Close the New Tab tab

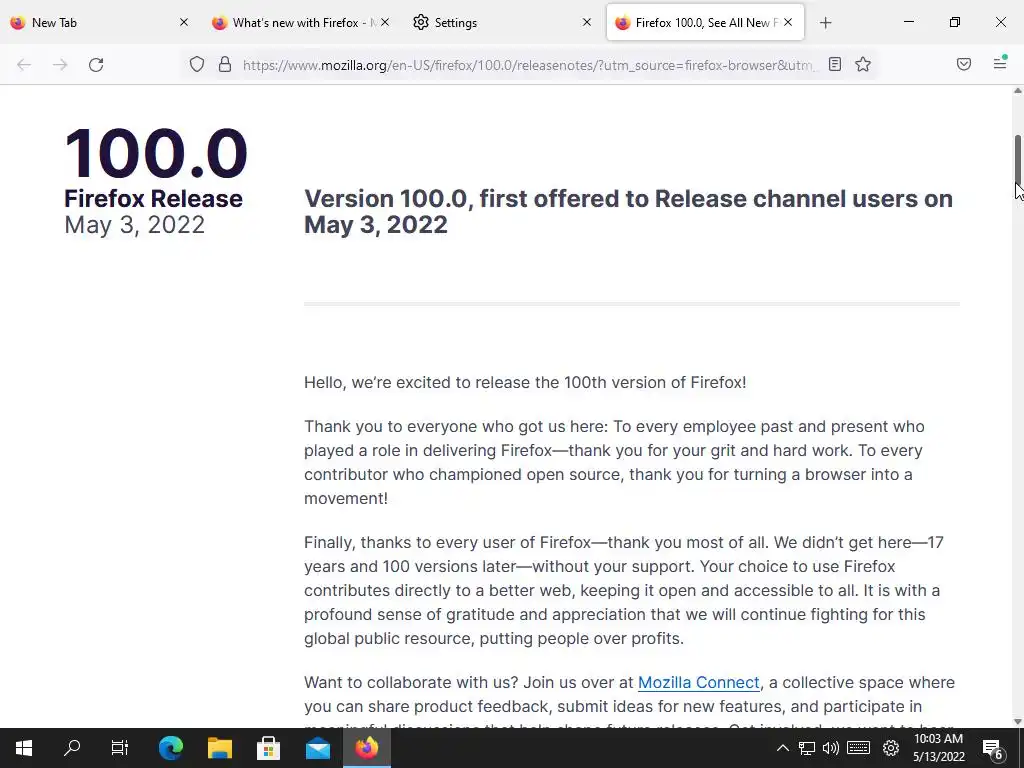[x=184, y=22]
